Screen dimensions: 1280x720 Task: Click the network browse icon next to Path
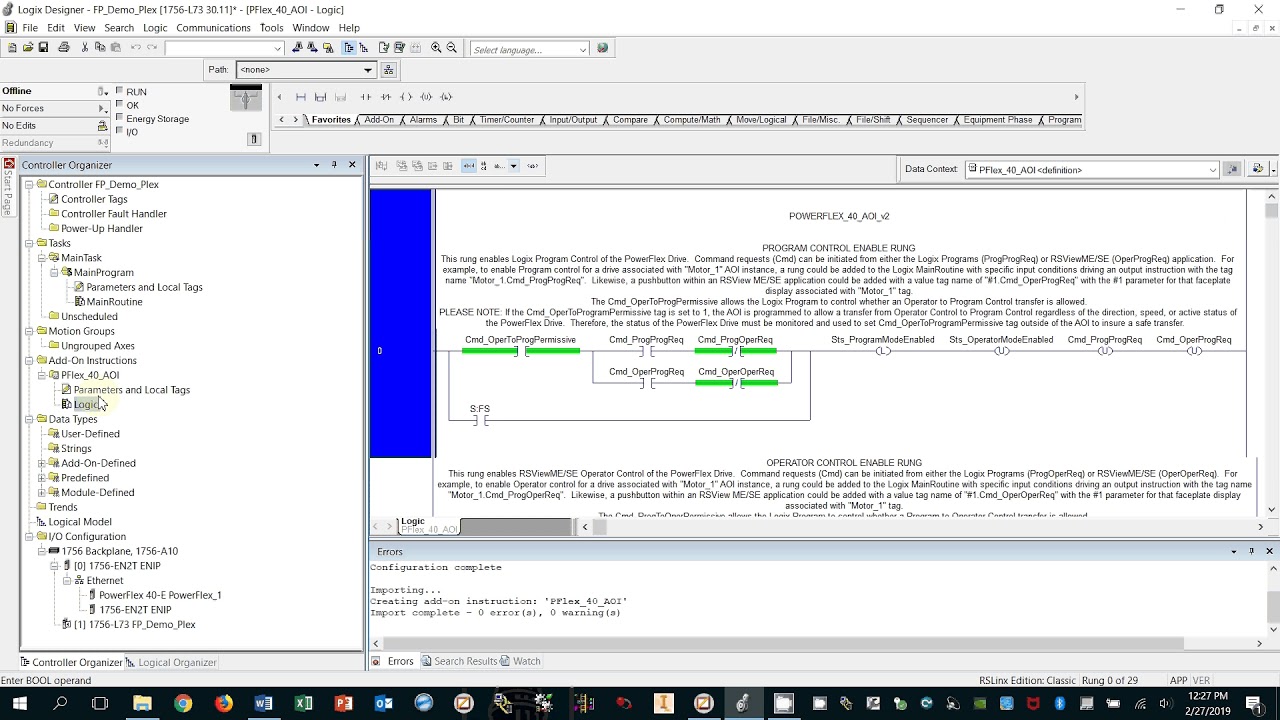click(x=389, y=70)
